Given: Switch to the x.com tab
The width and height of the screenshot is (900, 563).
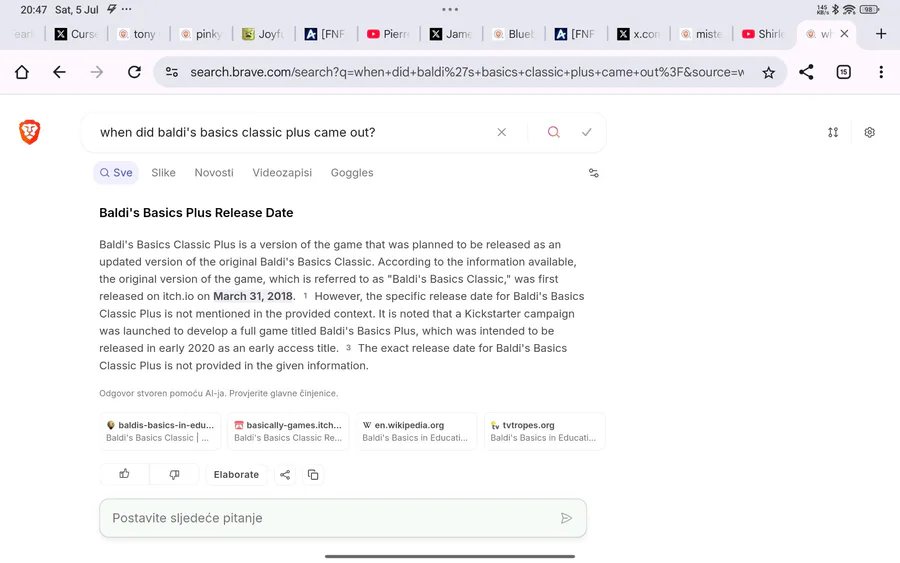Looking at the screenshot, I should click(x=638, y=34).
